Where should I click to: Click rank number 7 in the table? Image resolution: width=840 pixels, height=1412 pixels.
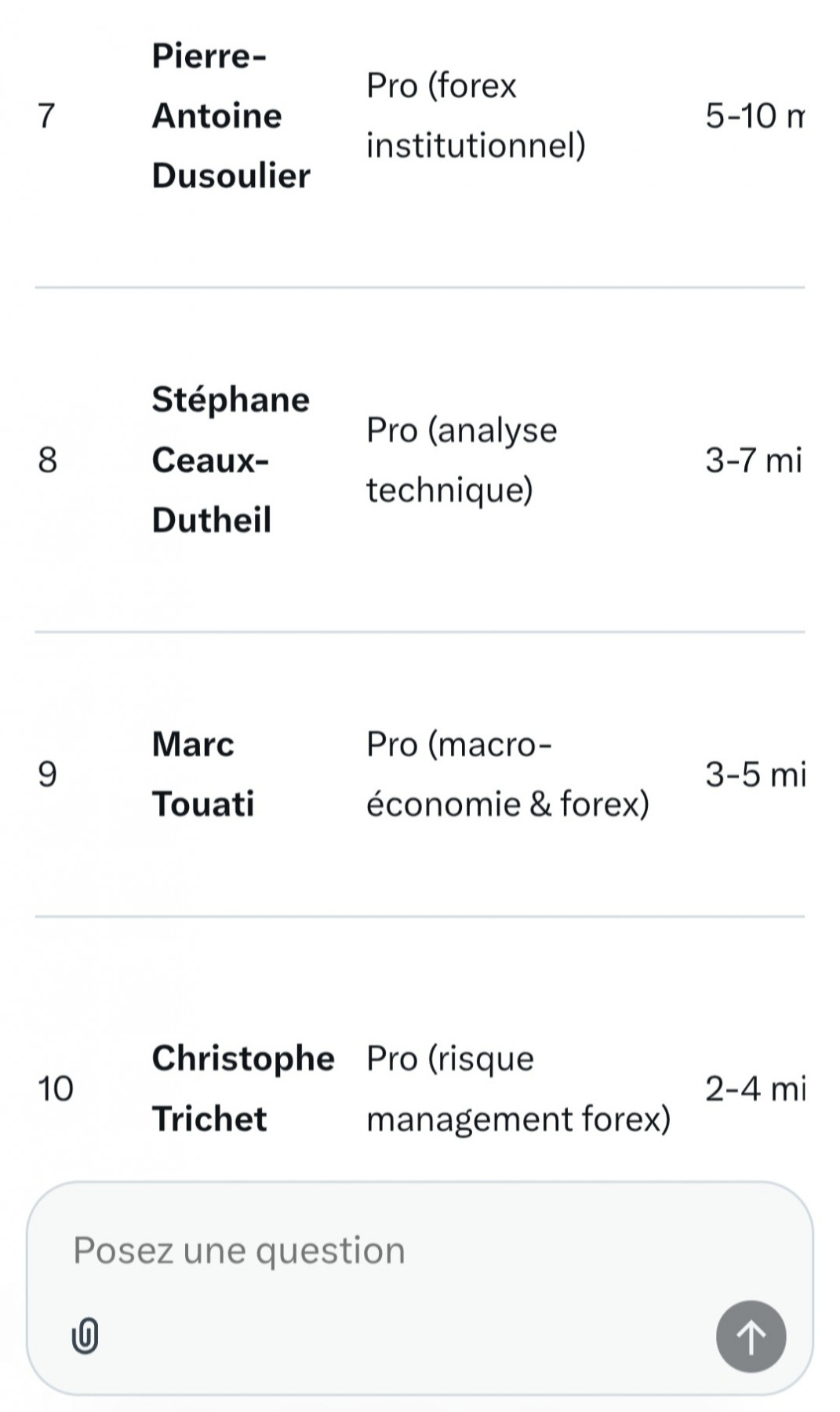point(47,116)
